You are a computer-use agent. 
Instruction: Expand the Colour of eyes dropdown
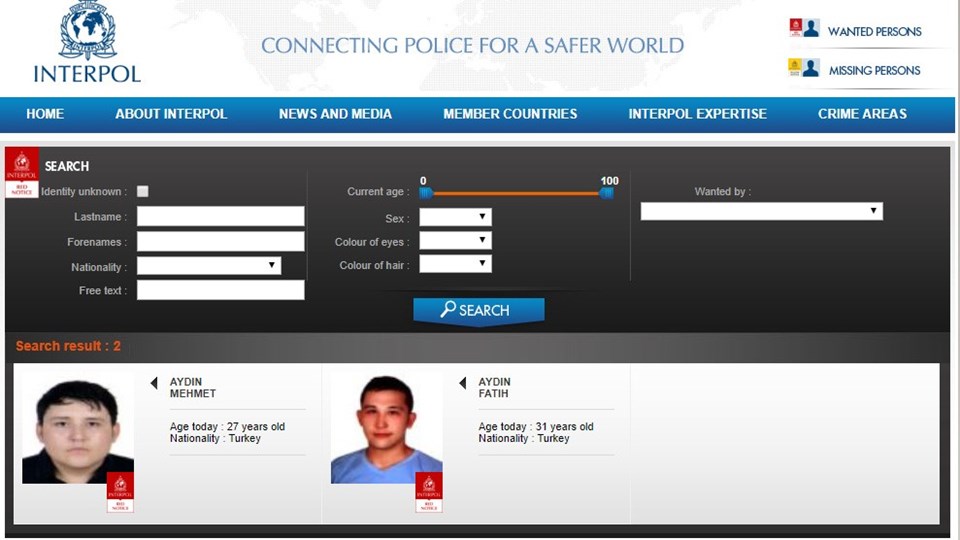[x=455, y=241]
